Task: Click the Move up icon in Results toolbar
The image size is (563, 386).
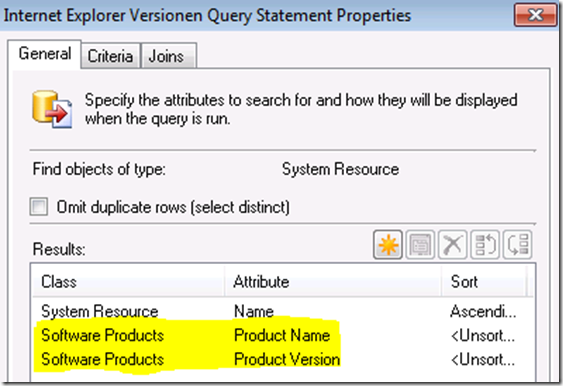Action: coord(485,245)
